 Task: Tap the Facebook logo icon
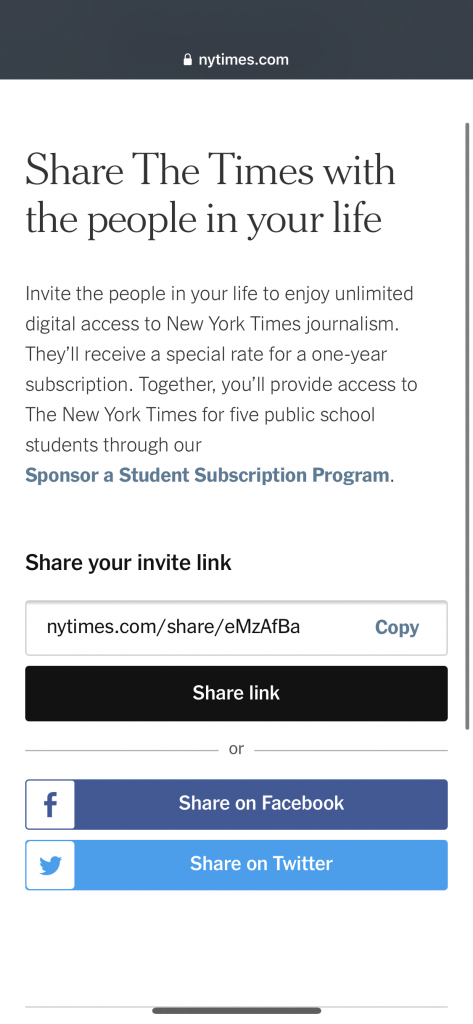(x=50, y=805)
